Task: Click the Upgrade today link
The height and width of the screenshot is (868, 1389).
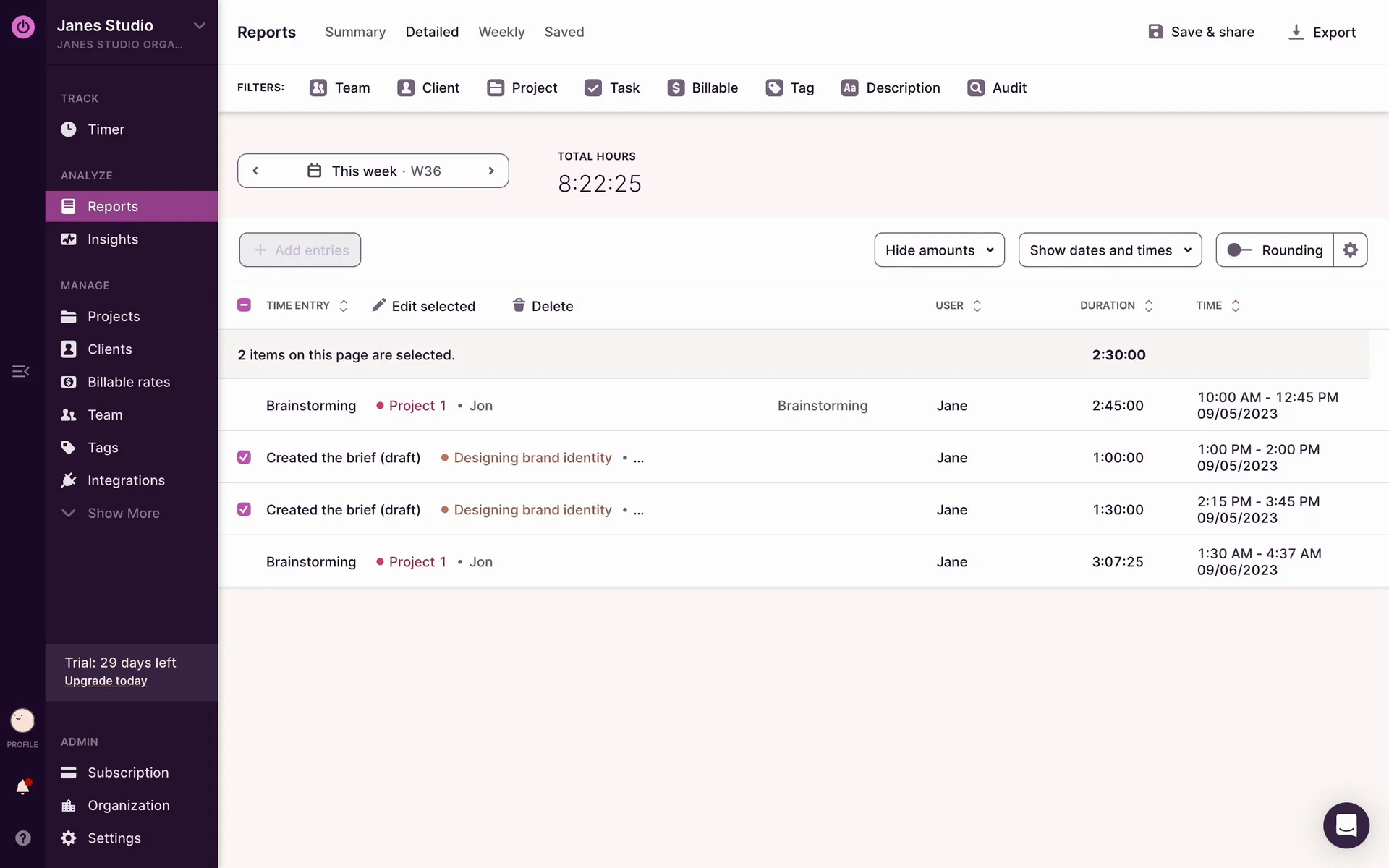Action: (106, 681)
